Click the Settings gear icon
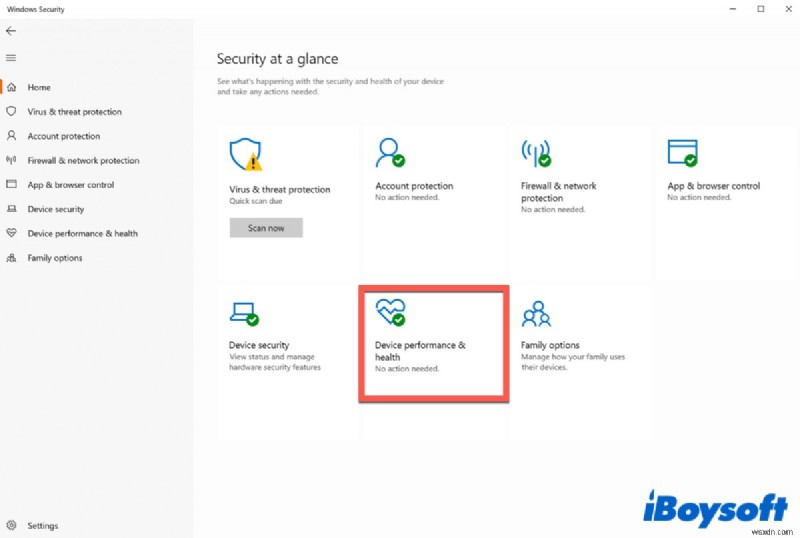The width and height of the screenshot is (800, 538). pos(11,525)
